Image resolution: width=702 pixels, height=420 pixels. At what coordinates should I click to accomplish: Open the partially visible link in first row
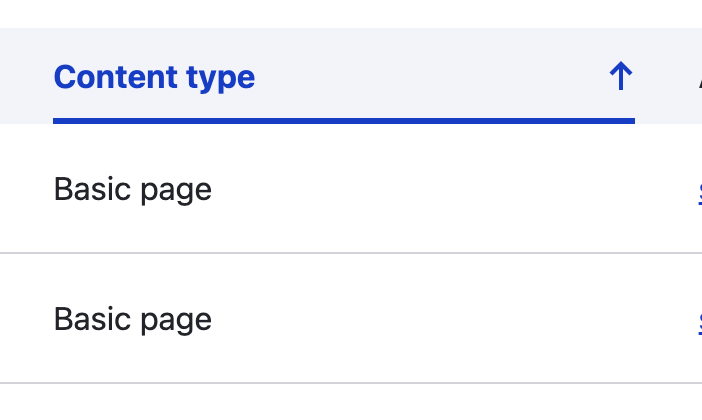[700, 193]
